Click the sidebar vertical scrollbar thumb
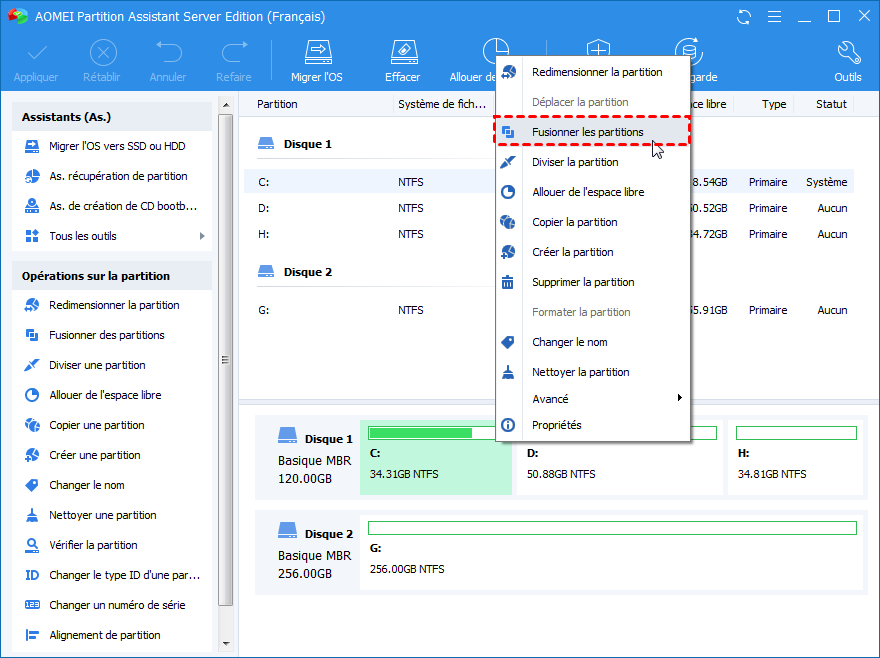The height and width of the screenshot is (658, 880). pyautogui.click(x=226, y=360)
